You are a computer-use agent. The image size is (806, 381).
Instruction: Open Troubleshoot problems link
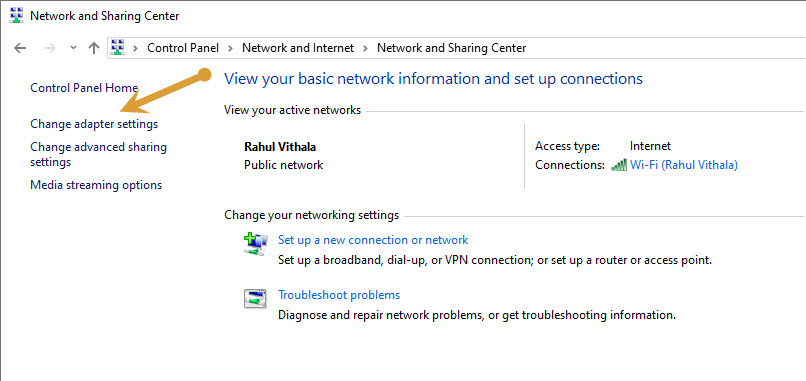[x=339, y=295]
